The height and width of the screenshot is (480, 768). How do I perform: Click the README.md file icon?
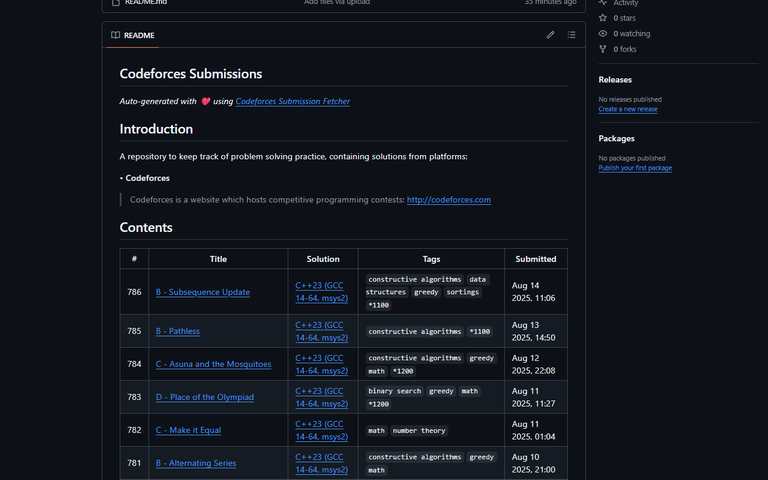[116, 2]
